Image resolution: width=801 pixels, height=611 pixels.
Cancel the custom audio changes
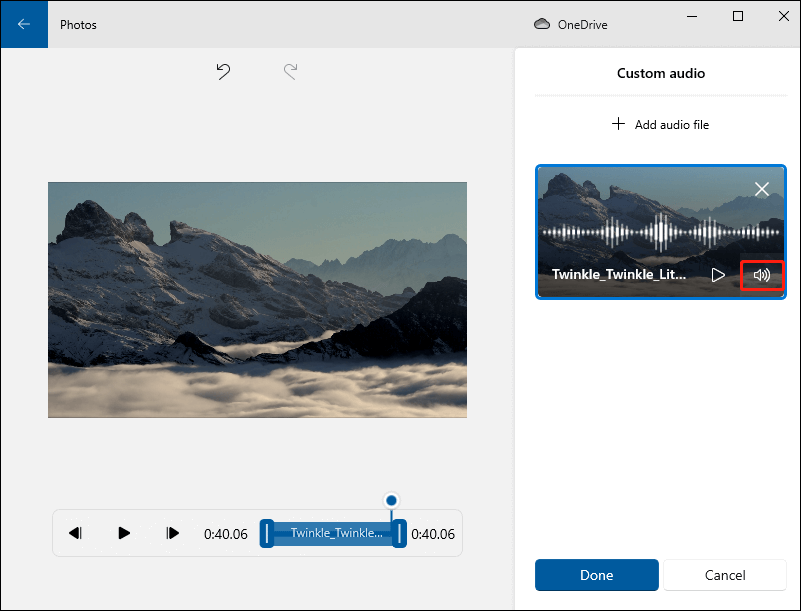[724, 575]
